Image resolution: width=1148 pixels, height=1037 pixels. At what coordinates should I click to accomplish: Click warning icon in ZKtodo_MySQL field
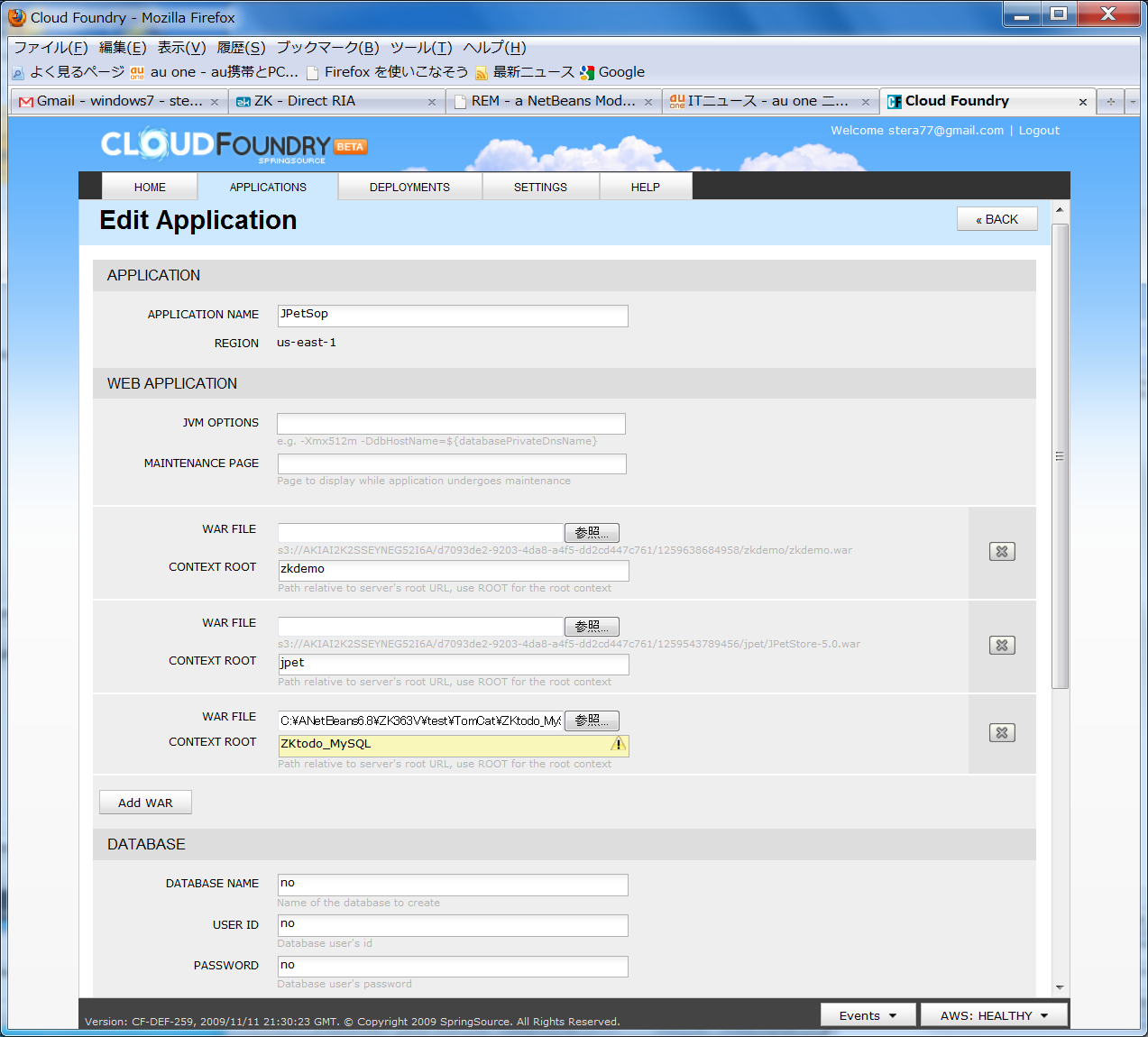coord(618,744)
